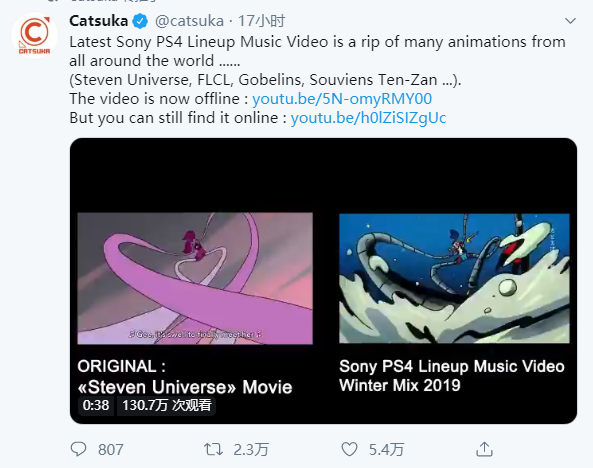Viewport: 593px width, 468px height.
Task: Like the tweet with heart icon
Action: coord(349,449)
